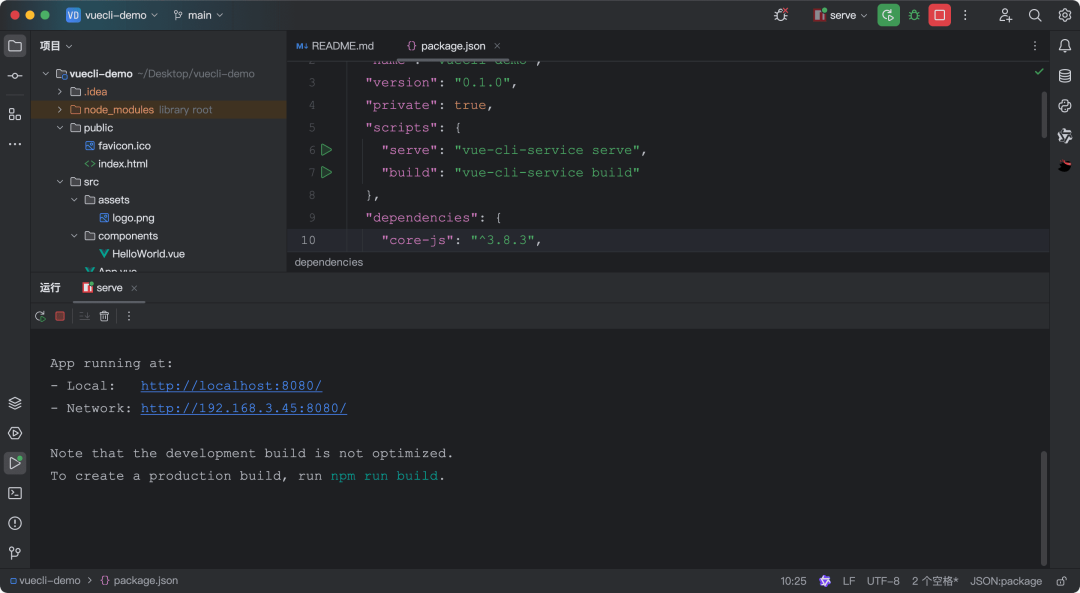Change UTF-8 encoding in status bar
The height and width of the screenshot is (593, 1080).
click(883, 581)
